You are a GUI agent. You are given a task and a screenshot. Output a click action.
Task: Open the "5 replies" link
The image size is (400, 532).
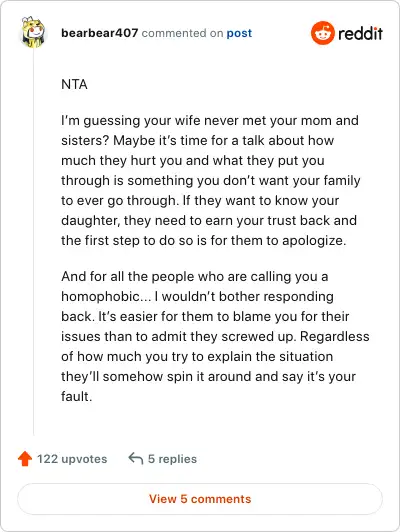(172, 459)
